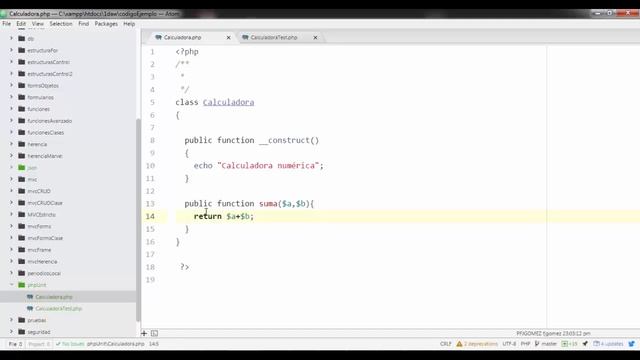Select the herenciaMarvel folder icon
The width and height of the screenshot is (640, 360).
pyautogui.click(x=22, y=156)
